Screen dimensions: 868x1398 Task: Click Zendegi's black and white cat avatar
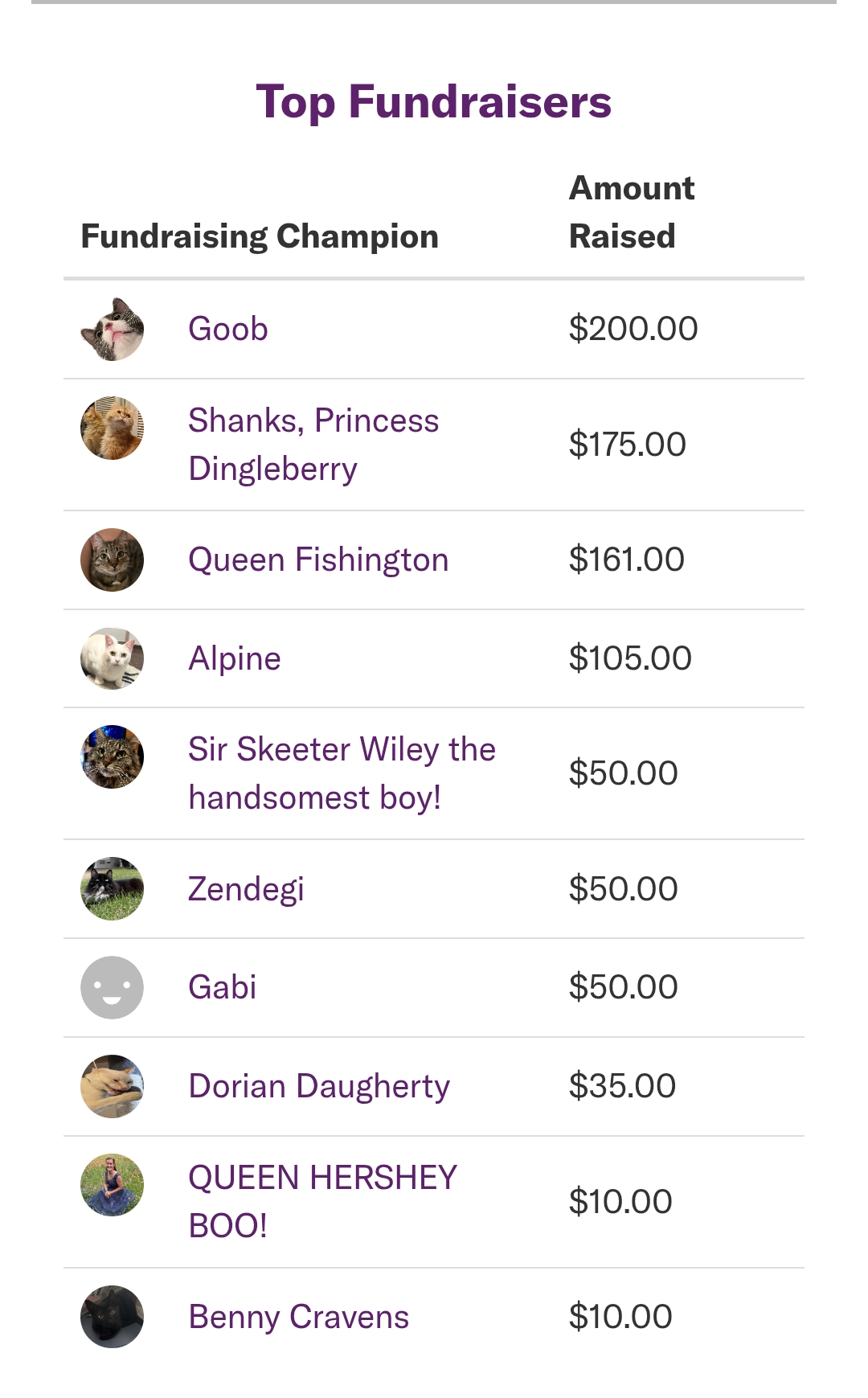[112, 888]
